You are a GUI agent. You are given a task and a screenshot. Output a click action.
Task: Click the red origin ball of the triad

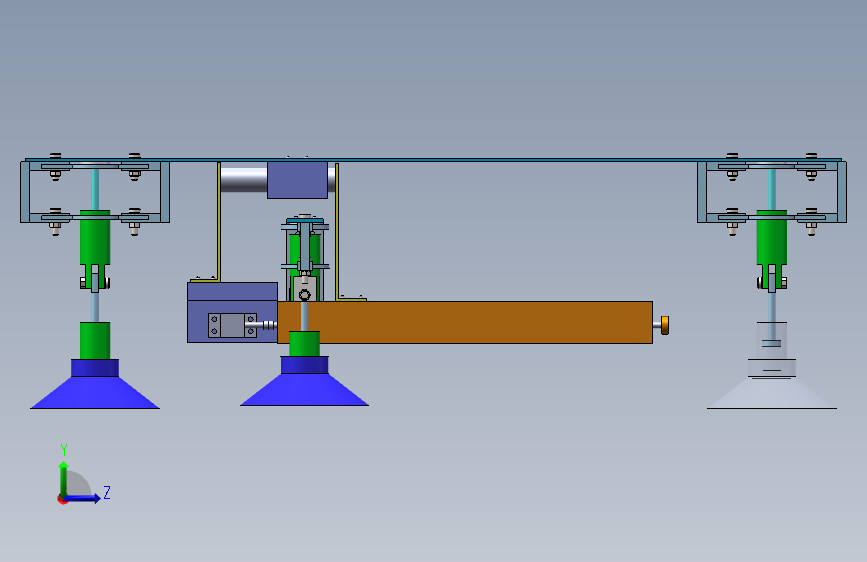pos(62,499)
